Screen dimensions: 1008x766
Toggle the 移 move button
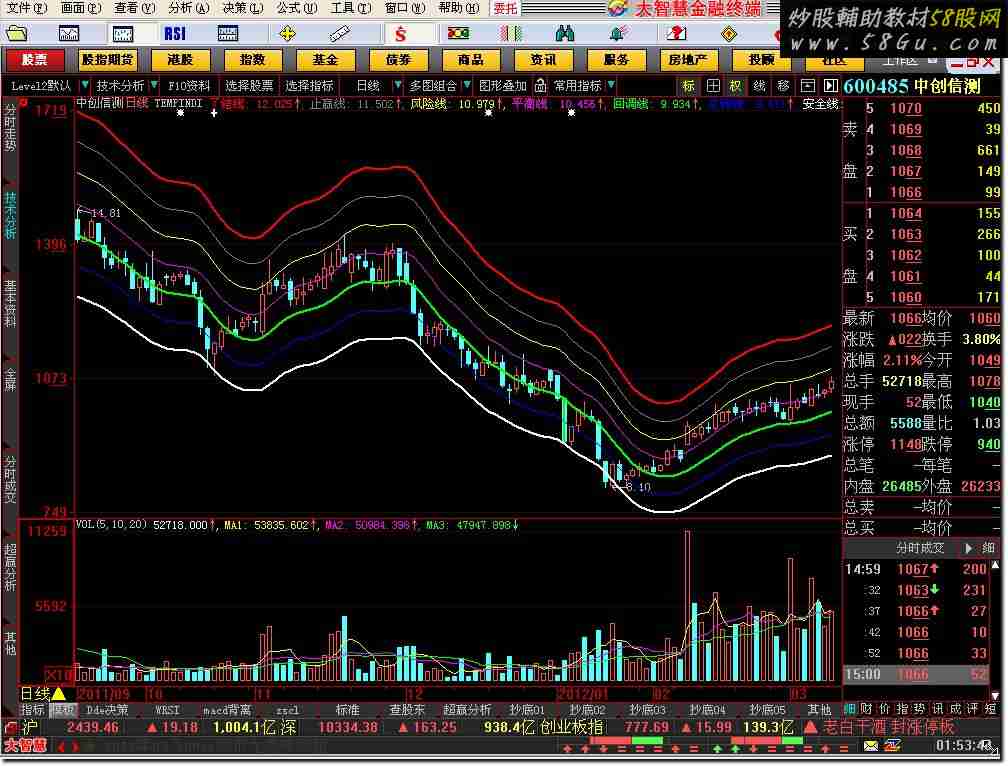[783, 85]
